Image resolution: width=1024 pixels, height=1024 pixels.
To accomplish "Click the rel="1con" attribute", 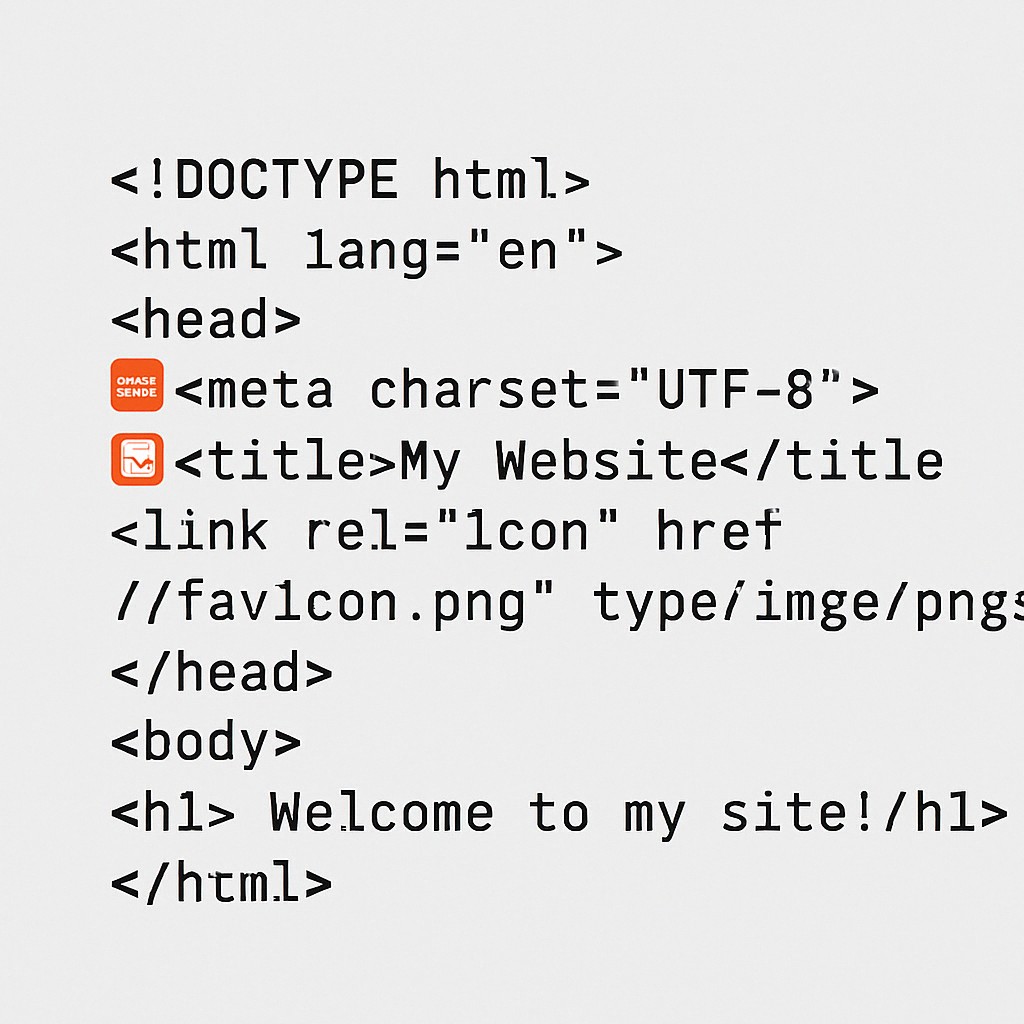I will pos(462,530).
